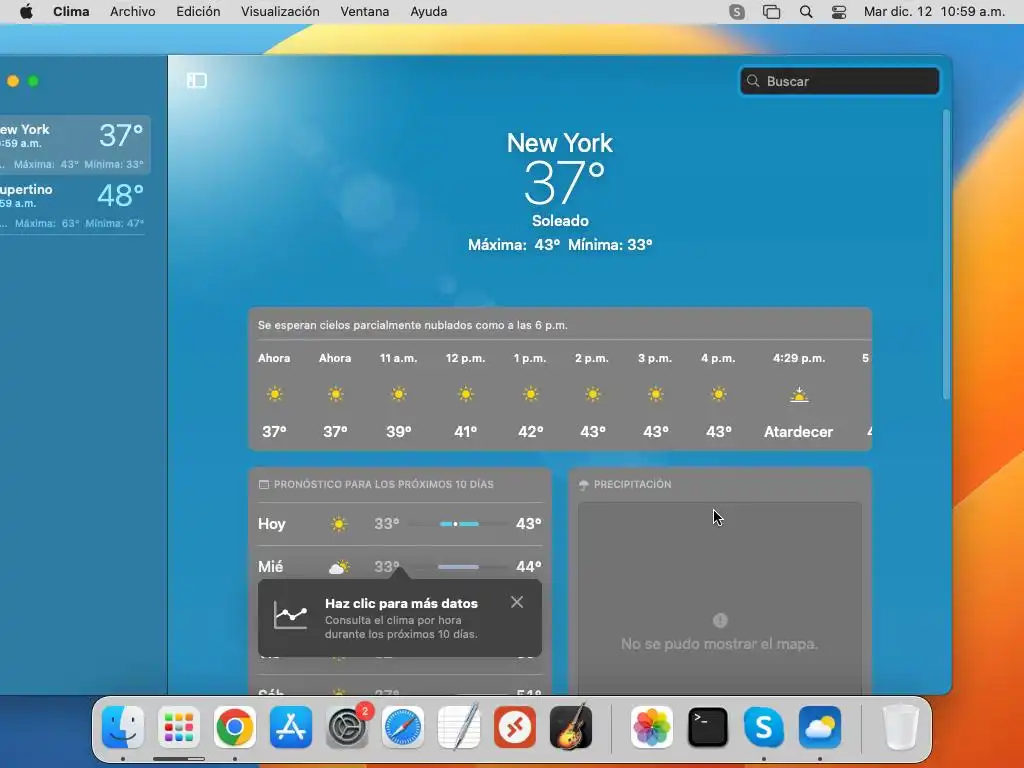Open Skype from the Dock
The width and height of the screenshot is (1024, 768).
(763, 727)
